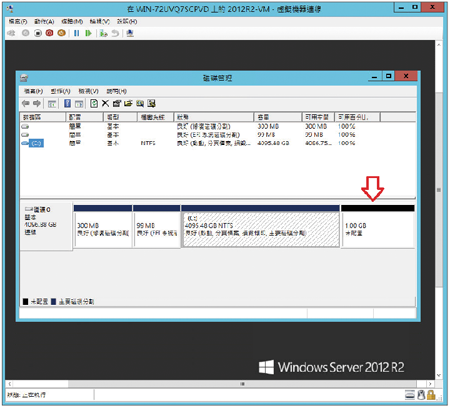This screenshot has height=408, width=450.
Task: Open Disk Management File (F) menu
Action: tap(33, 91)
